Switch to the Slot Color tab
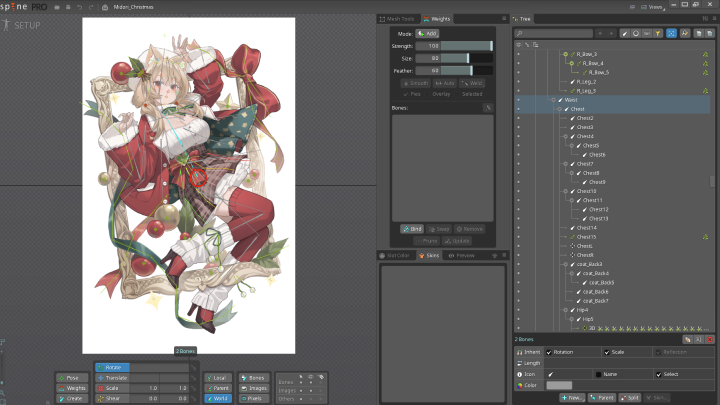 pyautogui.click(x=395, y=255)
